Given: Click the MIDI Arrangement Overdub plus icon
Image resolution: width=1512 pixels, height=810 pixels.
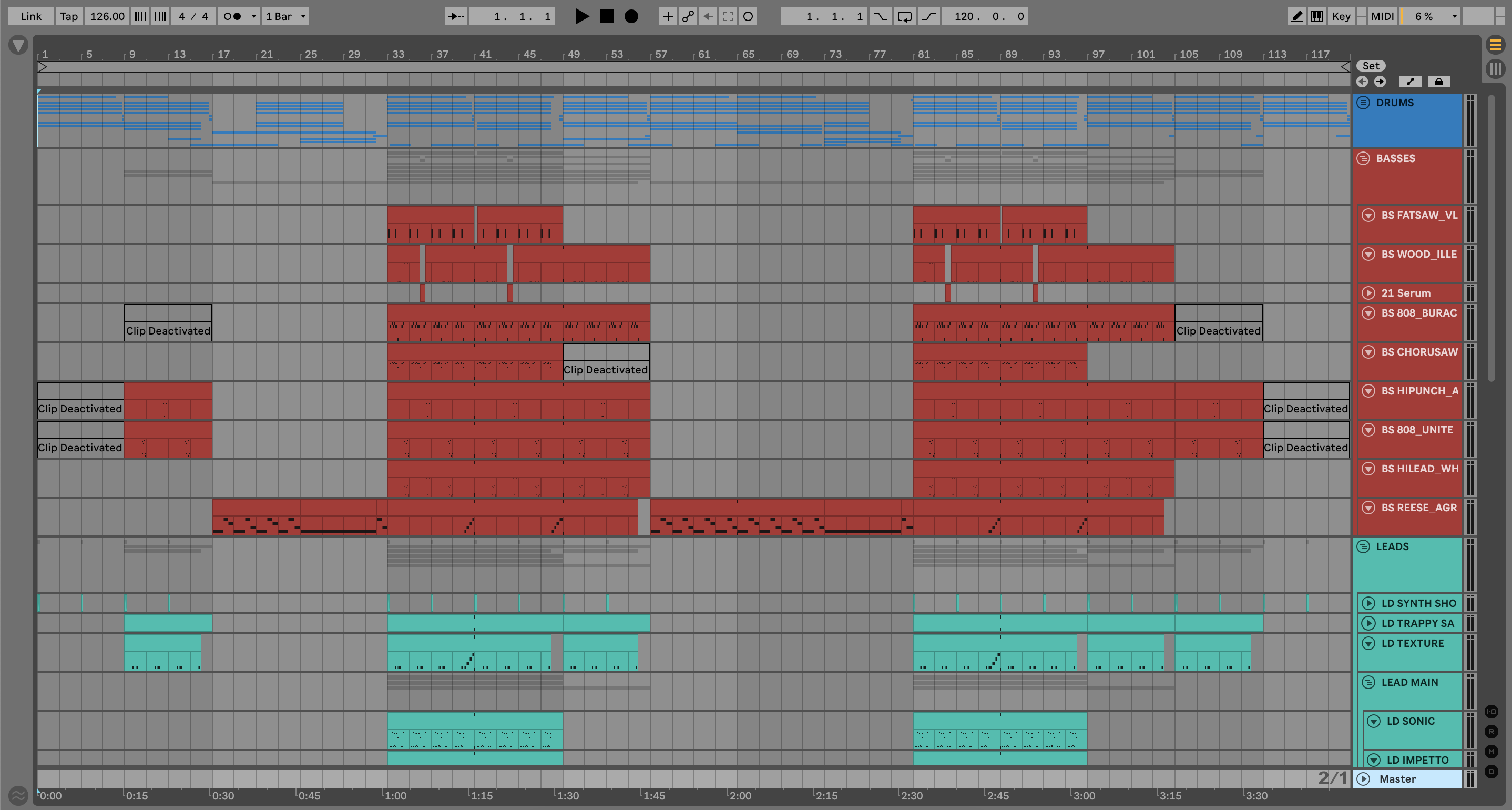Looking at the screenshot, I should (667, 16).
